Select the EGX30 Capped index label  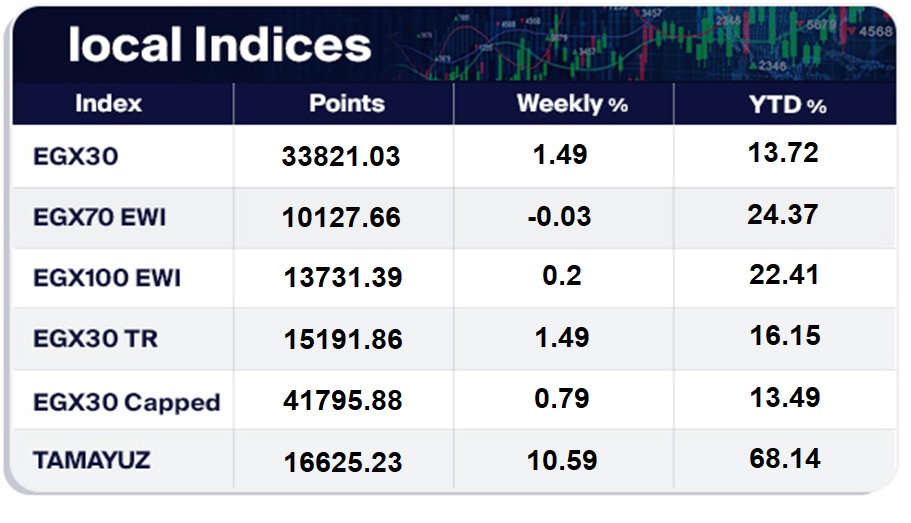(127, 401)
